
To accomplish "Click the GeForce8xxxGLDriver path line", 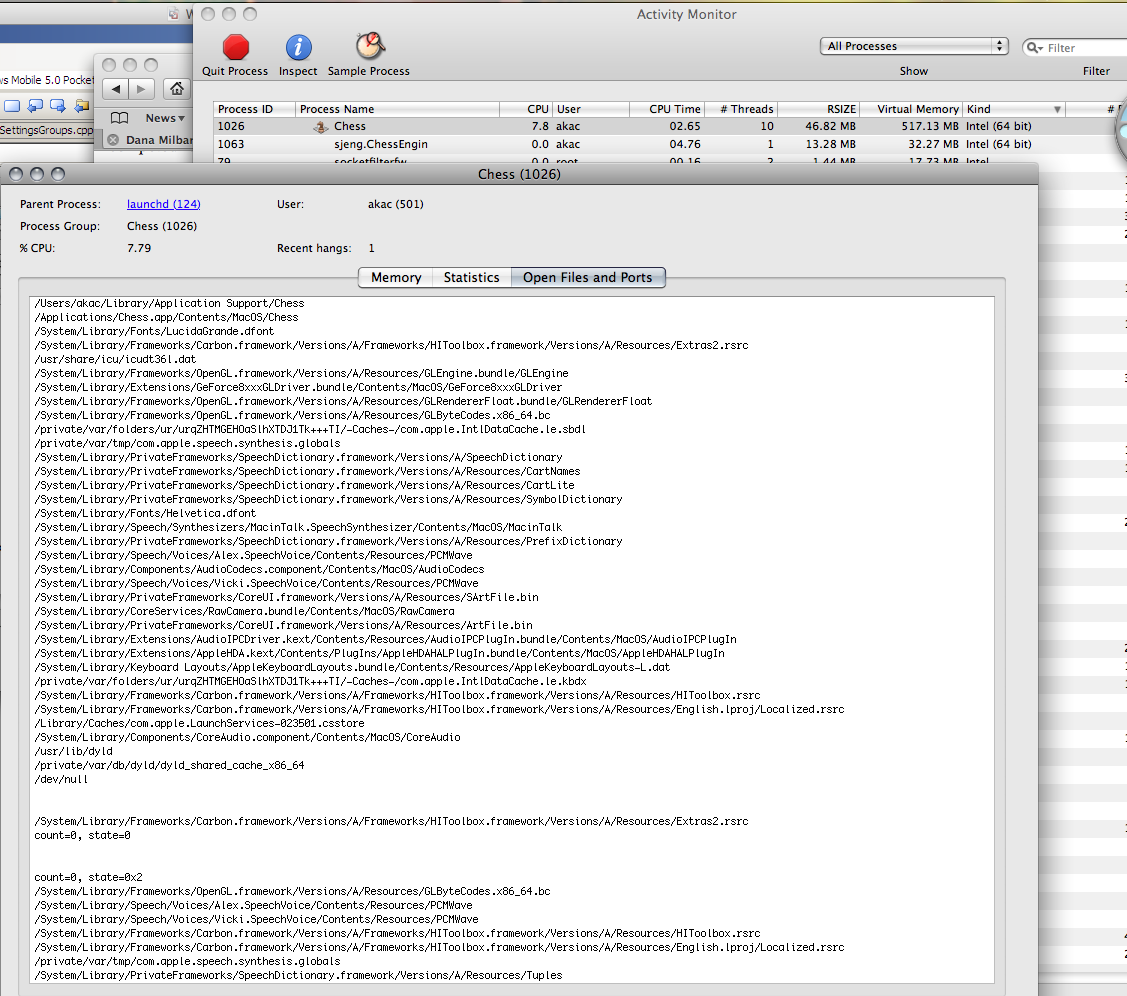I will coord(298,387).
